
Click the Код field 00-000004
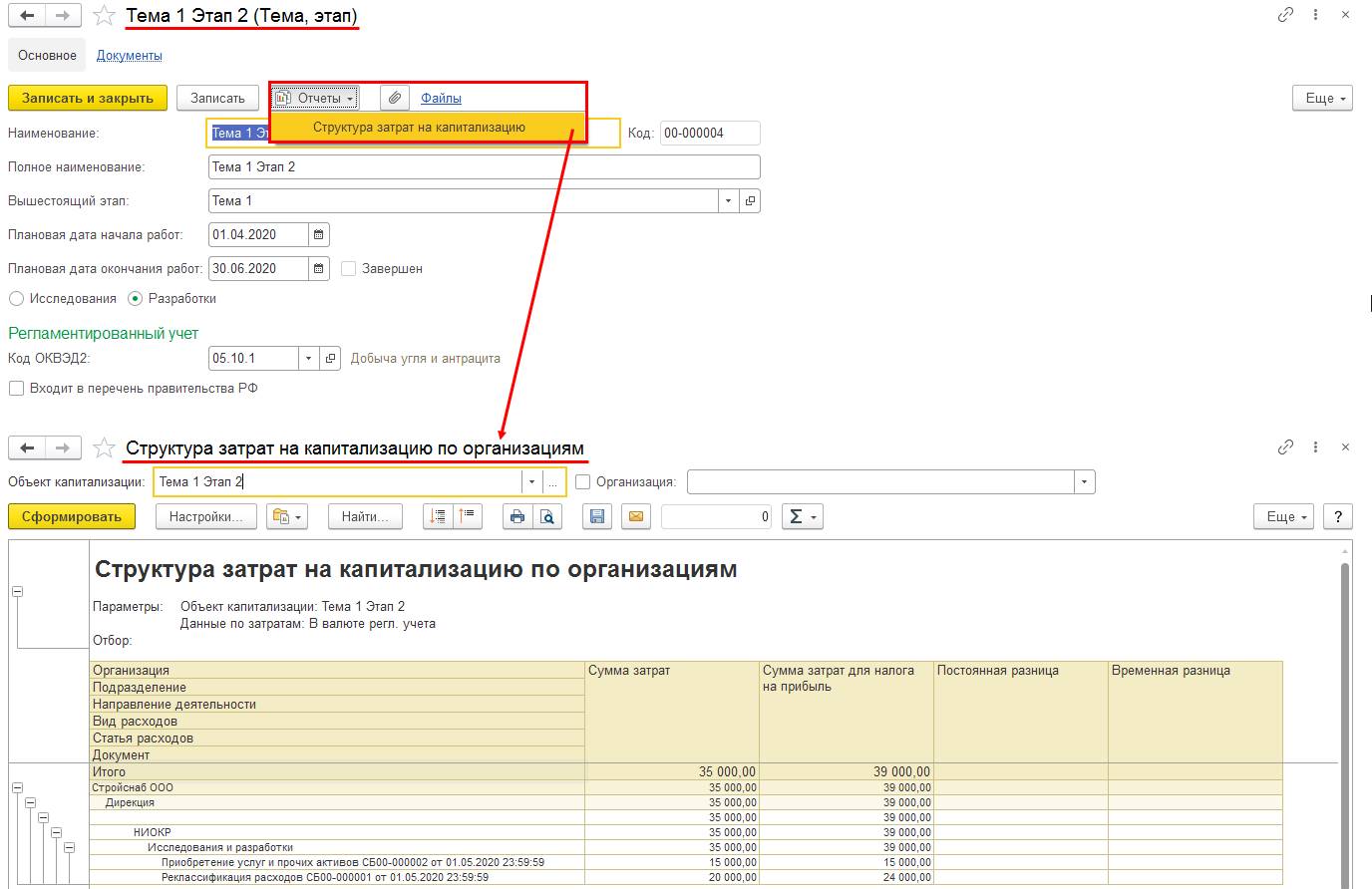[x=710, y=134]
